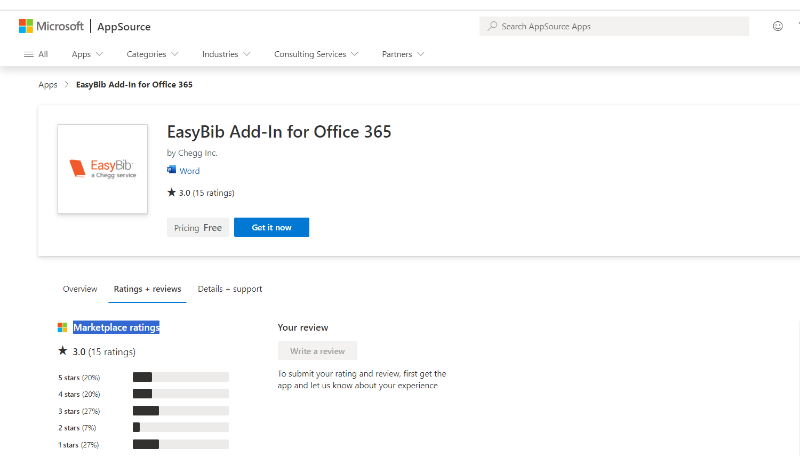Click the Microsoft logo
800x456 pixels.
click(52, 26)
